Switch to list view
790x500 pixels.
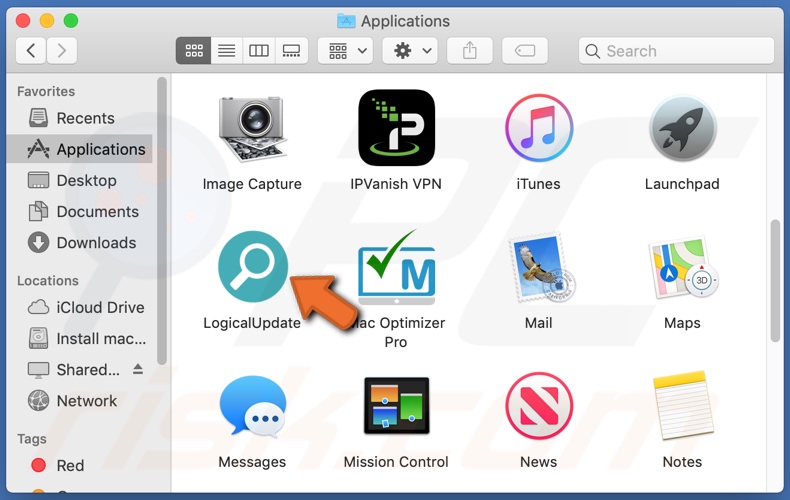[227, 50]
